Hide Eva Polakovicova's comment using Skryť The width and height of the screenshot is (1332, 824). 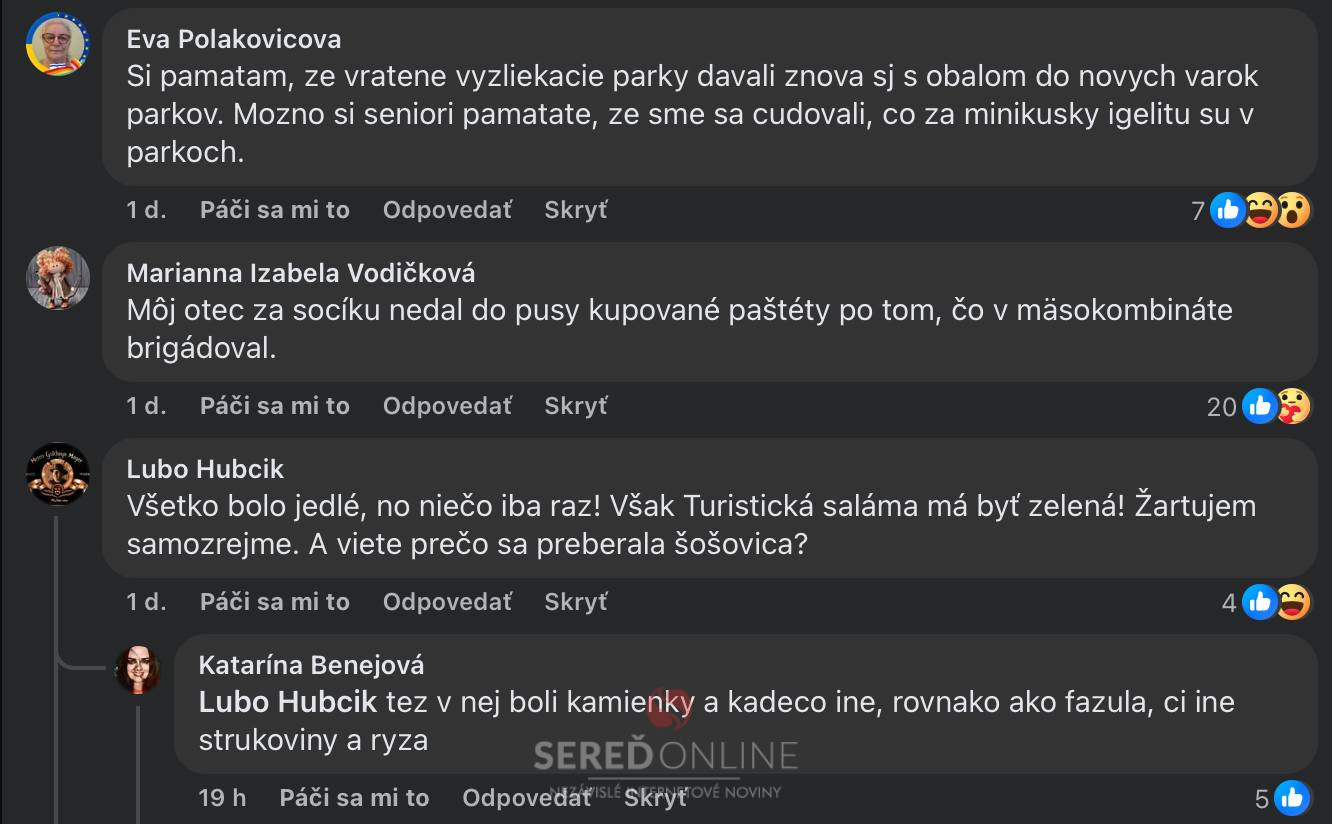(x=575, y=210)
